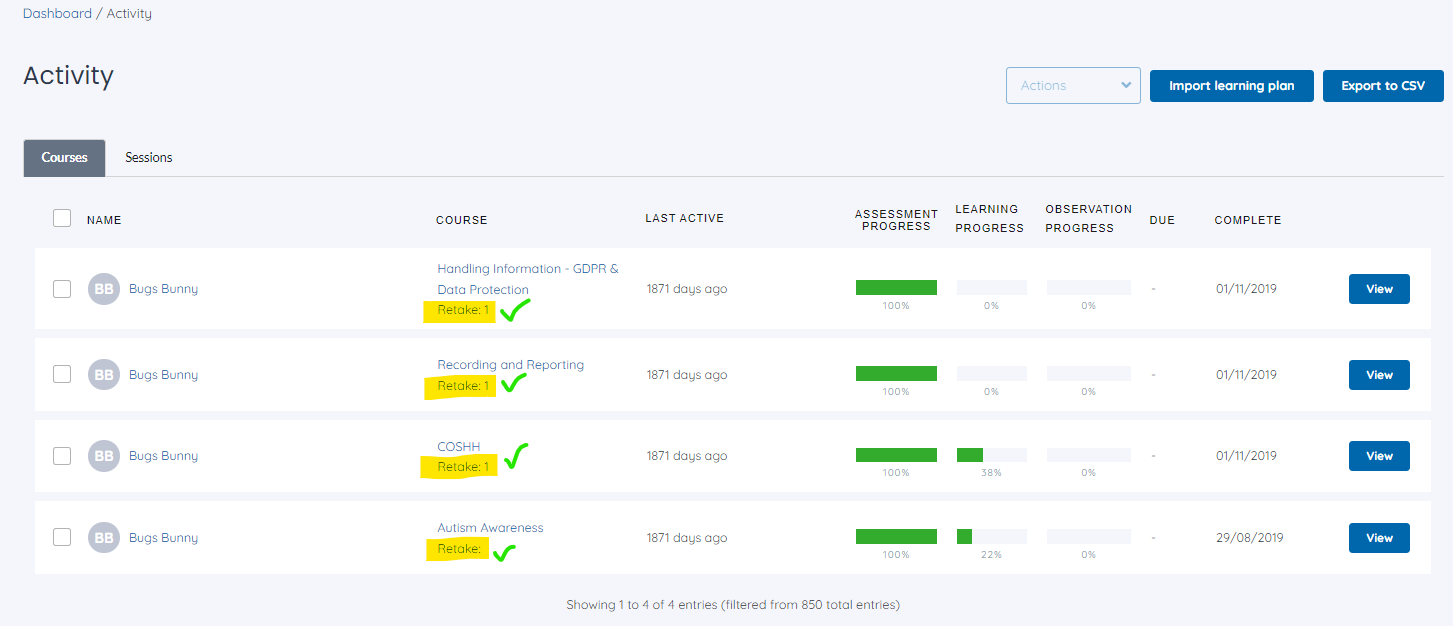
Task: Click the COSHH learning progress bar
Action: pyautogui.click(x=991, y=455)
